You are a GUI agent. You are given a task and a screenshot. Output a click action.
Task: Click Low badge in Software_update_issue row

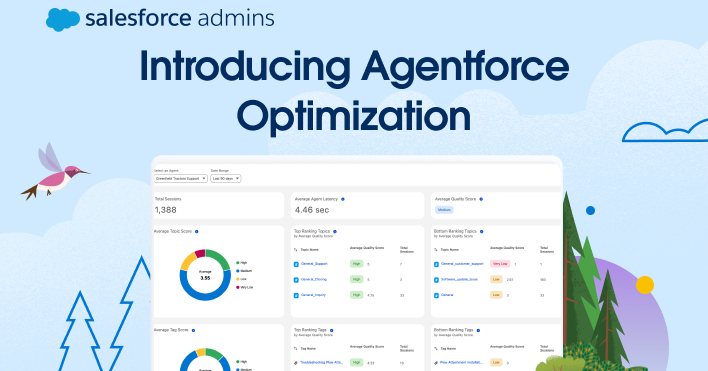point(496,280)
